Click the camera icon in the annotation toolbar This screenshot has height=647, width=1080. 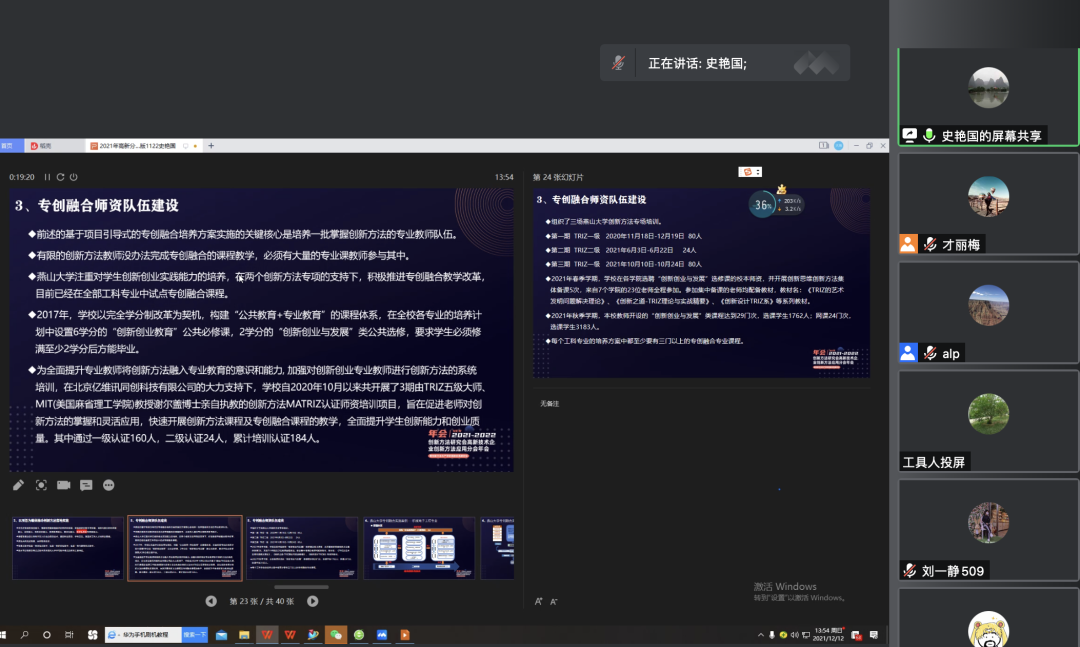click(64, 484)
